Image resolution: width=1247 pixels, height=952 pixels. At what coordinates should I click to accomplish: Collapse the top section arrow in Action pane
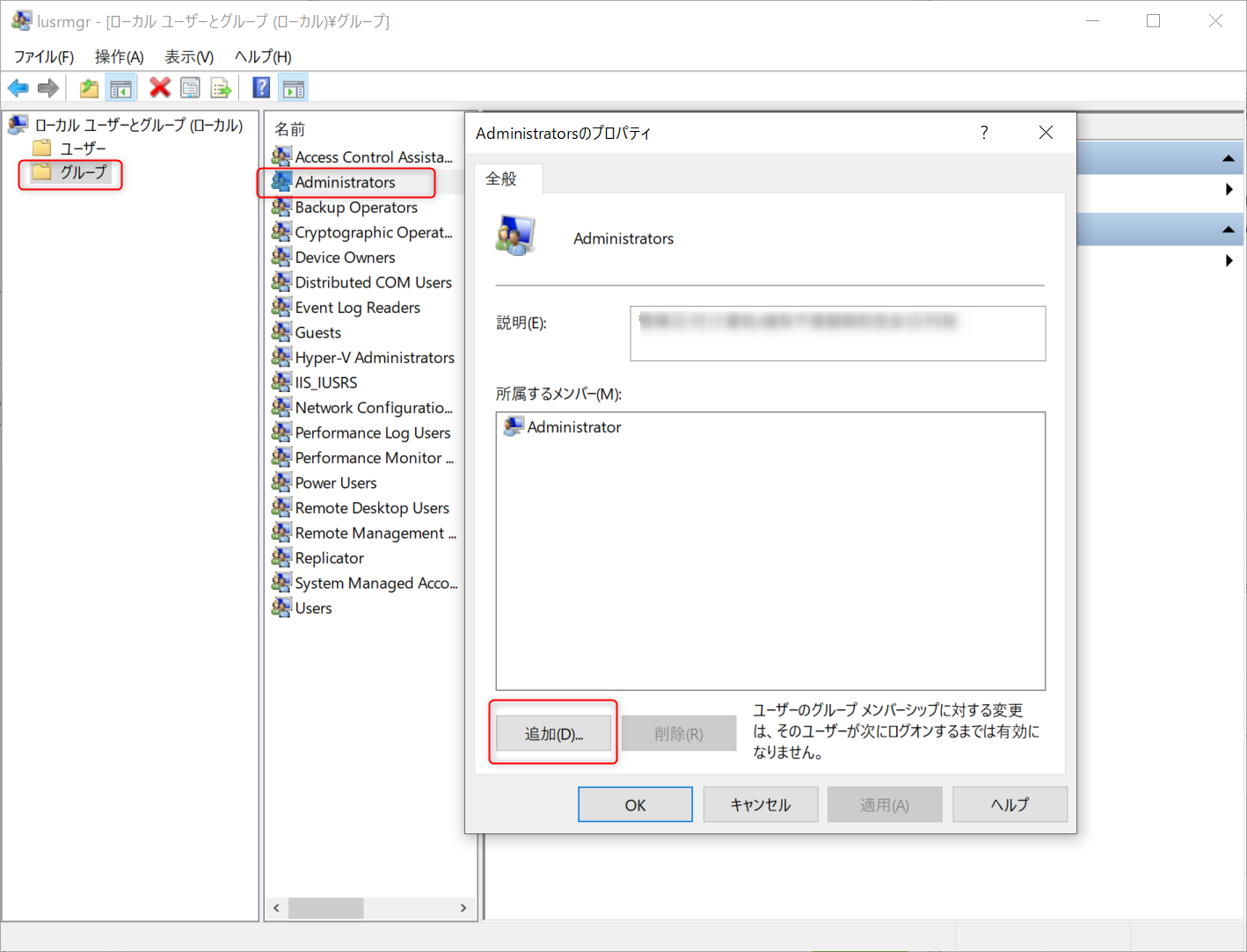(x=1228, y=159)
